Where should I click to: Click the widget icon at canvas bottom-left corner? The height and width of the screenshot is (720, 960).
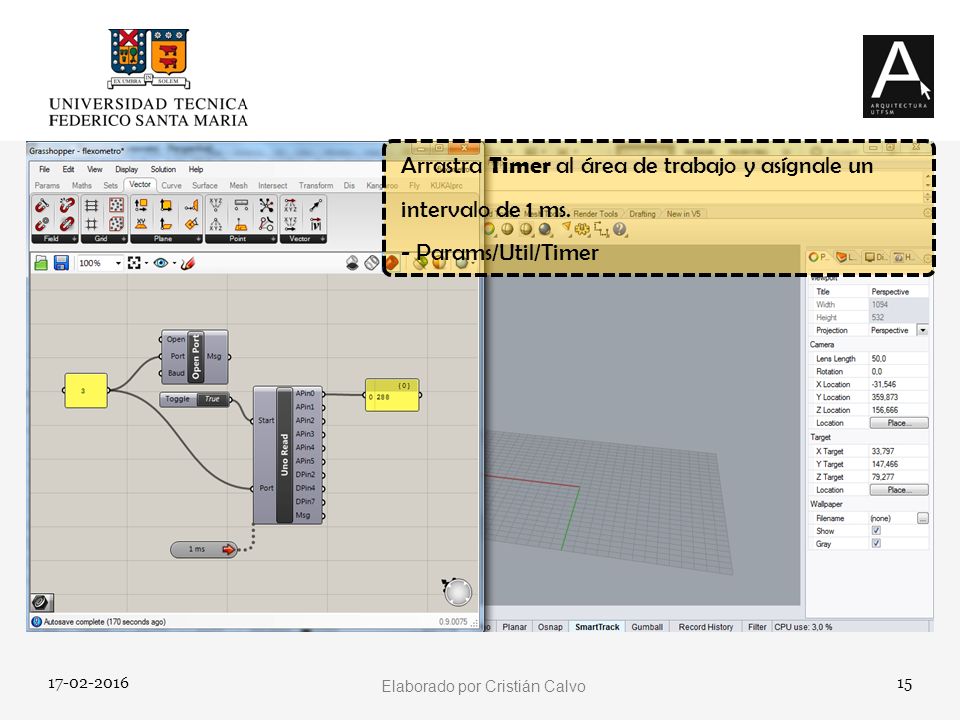42,603
